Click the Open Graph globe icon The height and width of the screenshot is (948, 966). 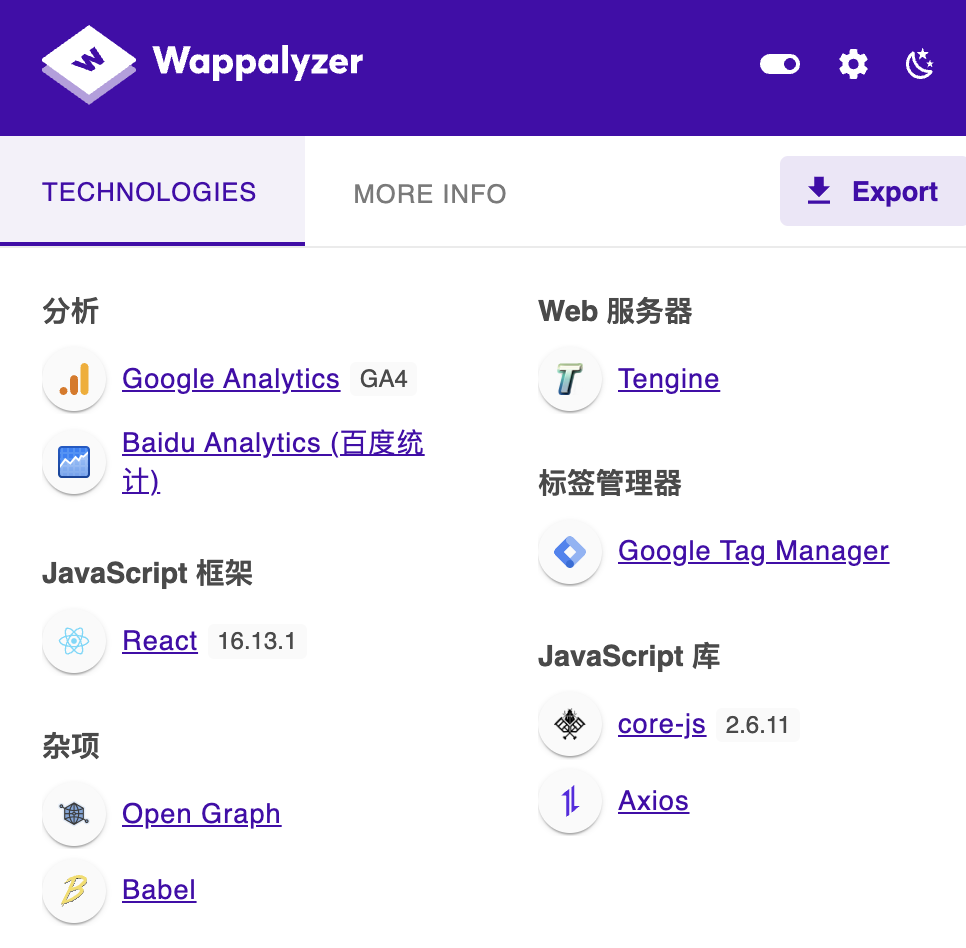pyautogui.click(x=75, y=814)
